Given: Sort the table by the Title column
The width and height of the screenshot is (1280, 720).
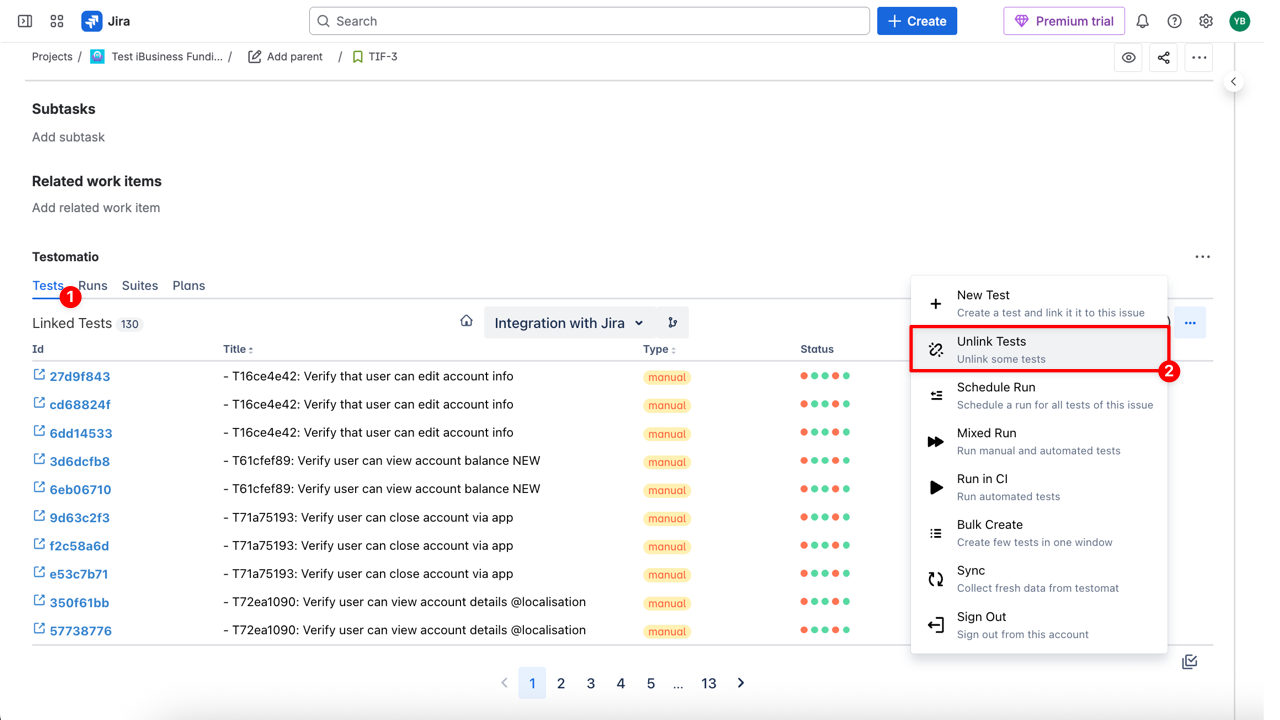Looking at the screenshot, I should (237, 349).
